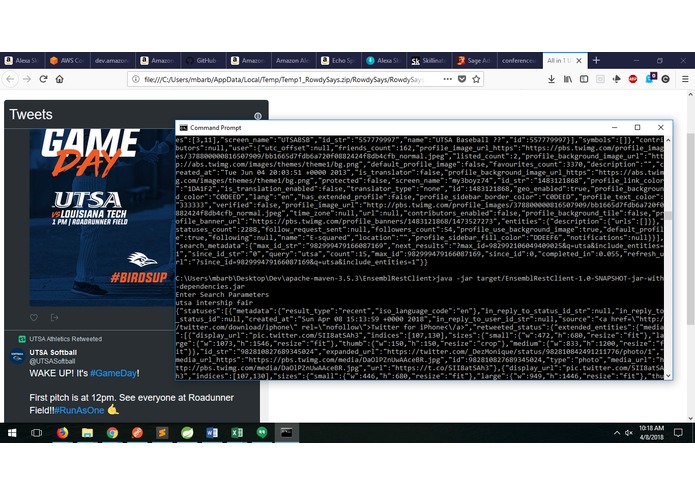Like the Game Day tweet
The height and width of the screenshot is (494, 695).
pyautogui.click(x=34, y=317)
